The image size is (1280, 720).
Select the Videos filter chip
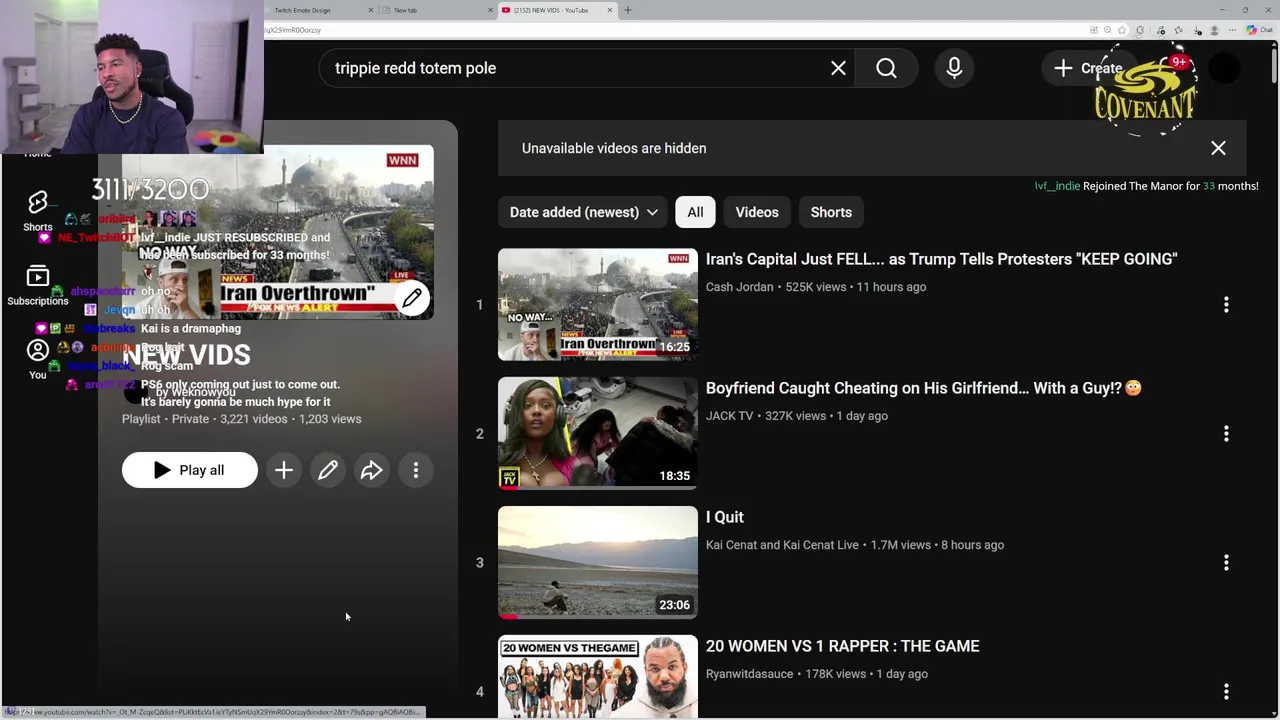[757, 212]
